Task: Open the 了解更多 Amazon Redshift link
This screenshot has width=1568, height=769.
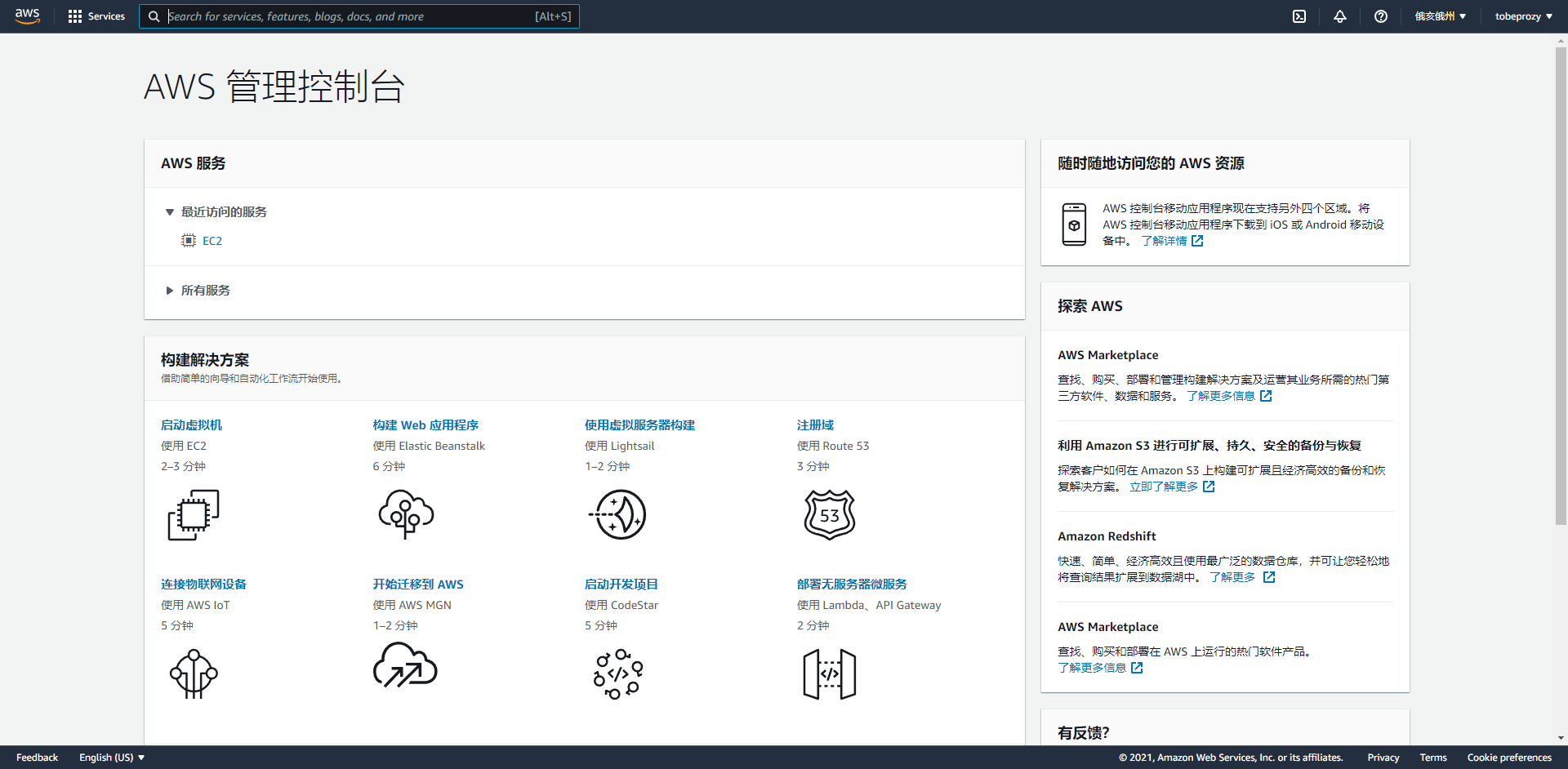Action: click(1242, 578)
